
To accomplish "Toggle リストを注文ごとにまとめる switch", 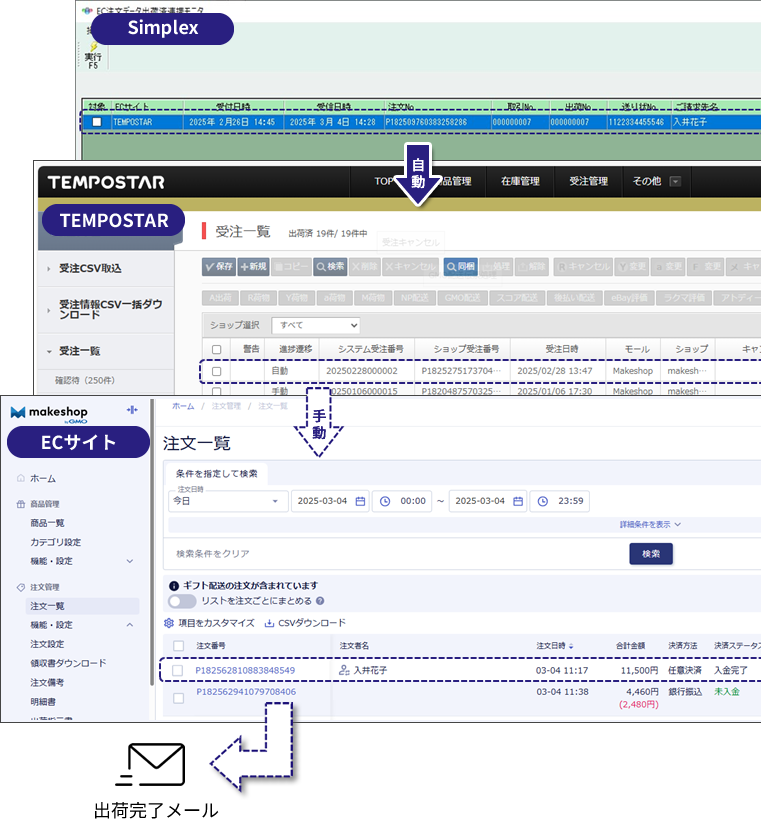I will (x=182, y=601).
